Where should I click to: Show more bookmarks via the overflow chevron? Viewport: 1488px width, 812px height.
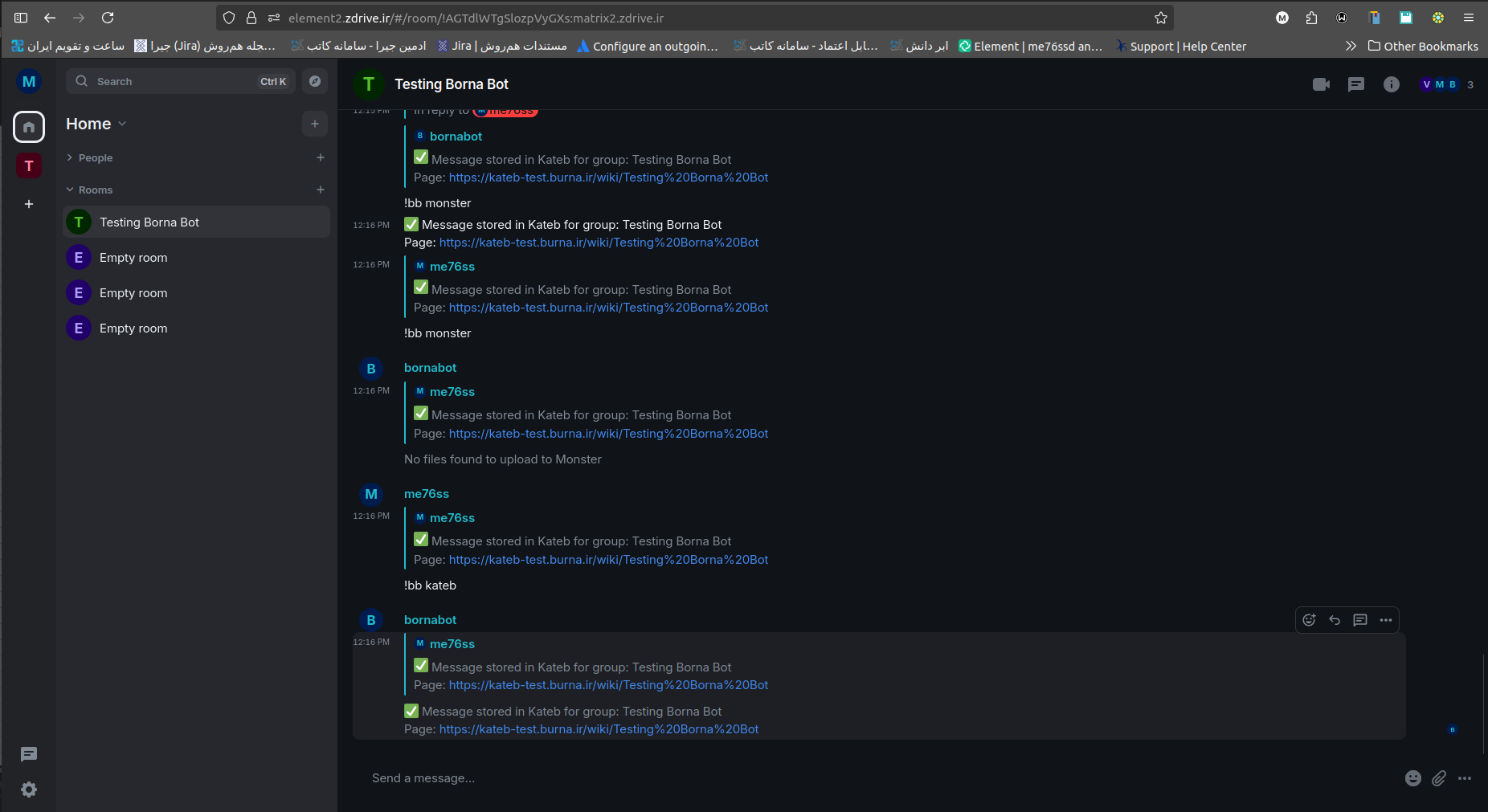1351,46
